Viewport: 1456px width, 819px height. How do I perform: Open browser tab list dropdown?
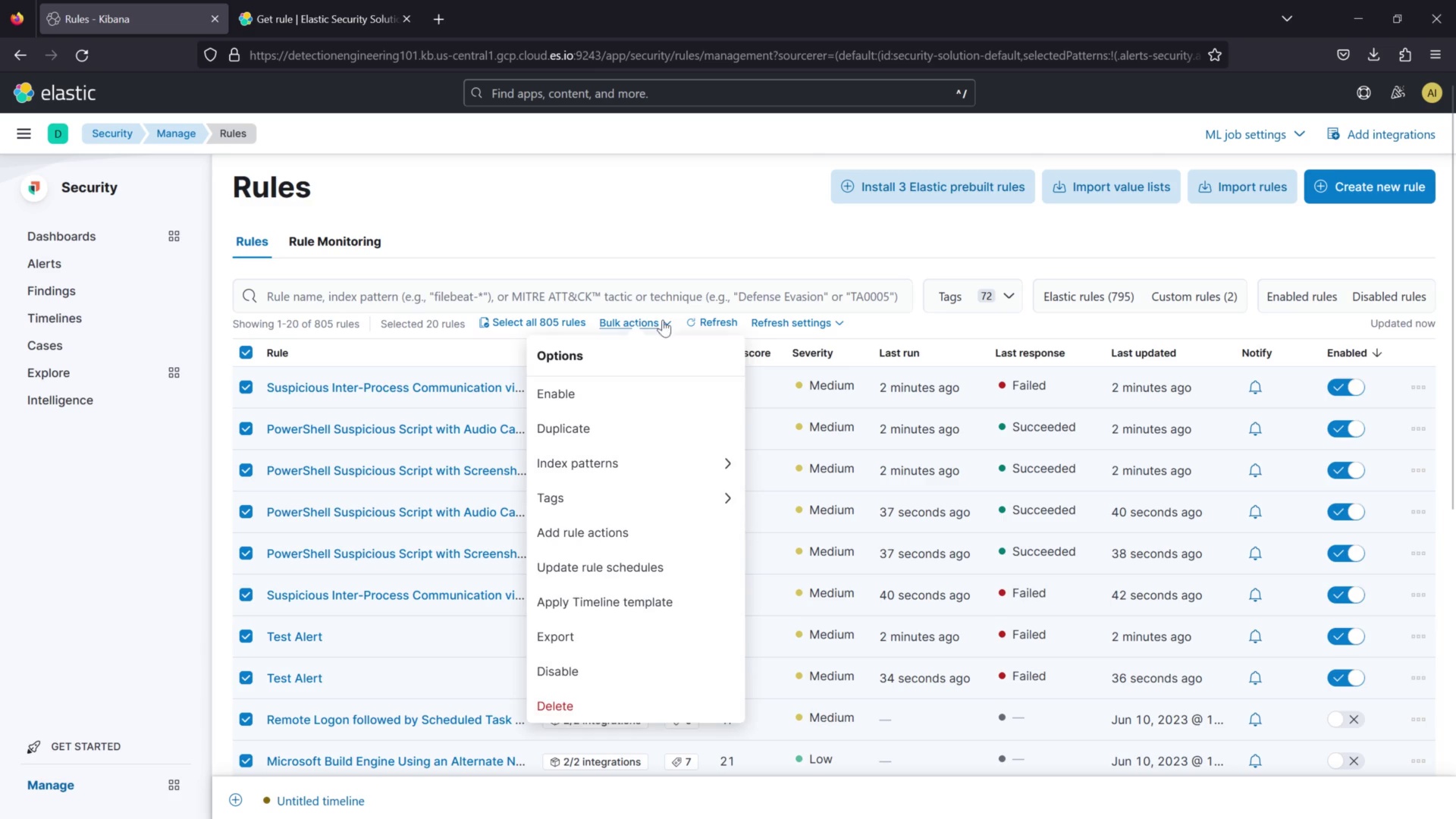1286,19
